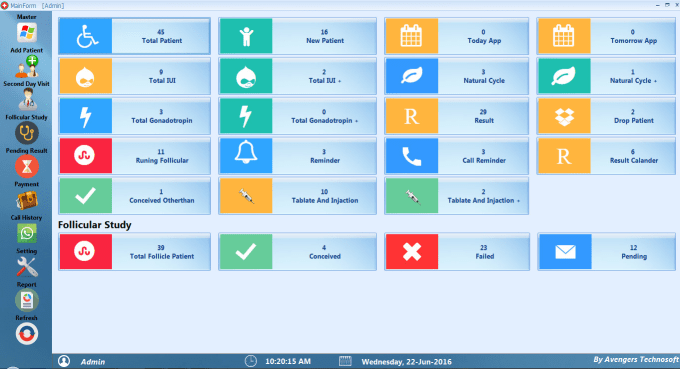Image resolution: width=680 pixels, height=369 pixels.
Task: Click the Add Patient sidebar icon
Action: point(26,66)
